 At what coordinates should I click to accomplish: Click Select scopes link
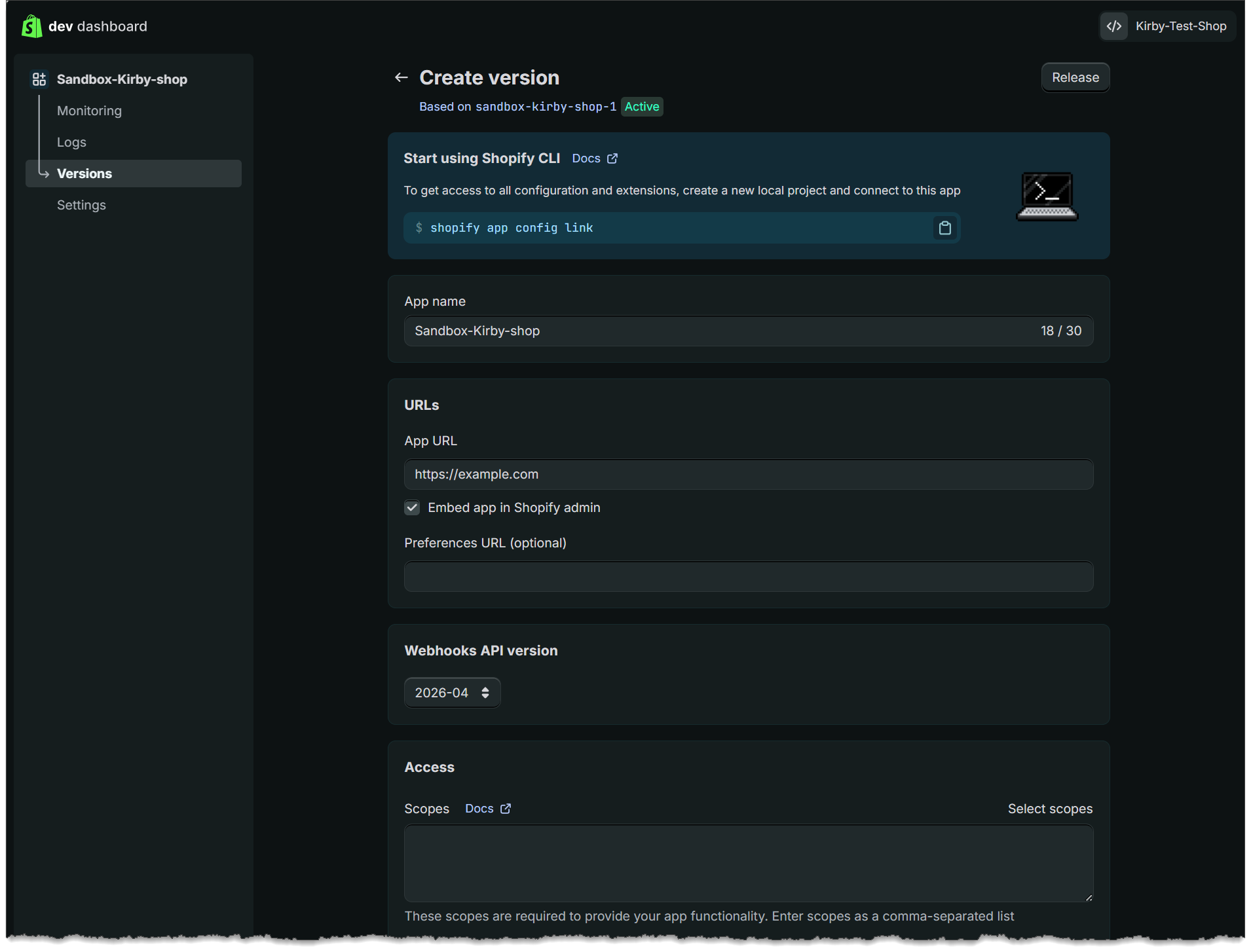[x=1050, y=809]
